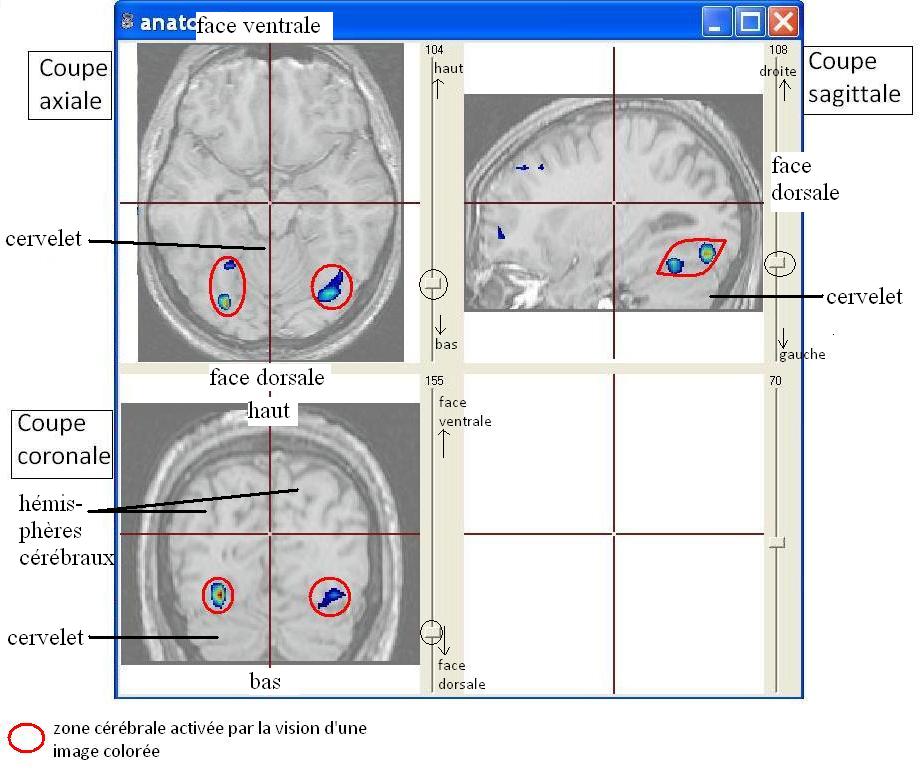Image resolution: width=921 pixels, height=770 pixels.
Task: Click the sagittal slice slider handle at 108
Action: (x=780, y=264)
